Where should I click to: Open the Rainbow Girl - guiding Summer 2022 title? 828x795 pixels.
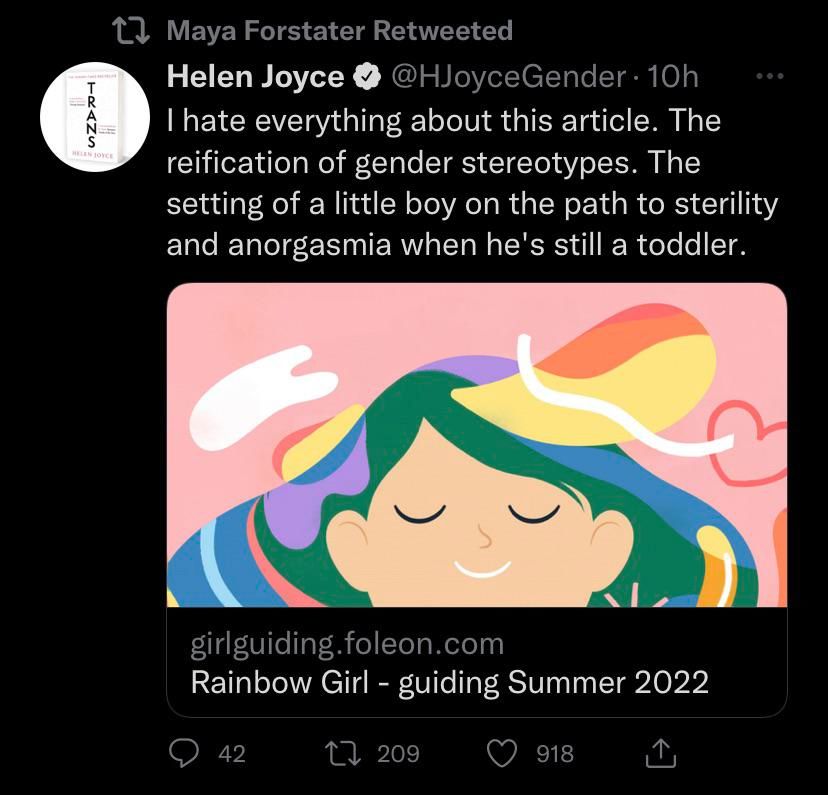449,682
